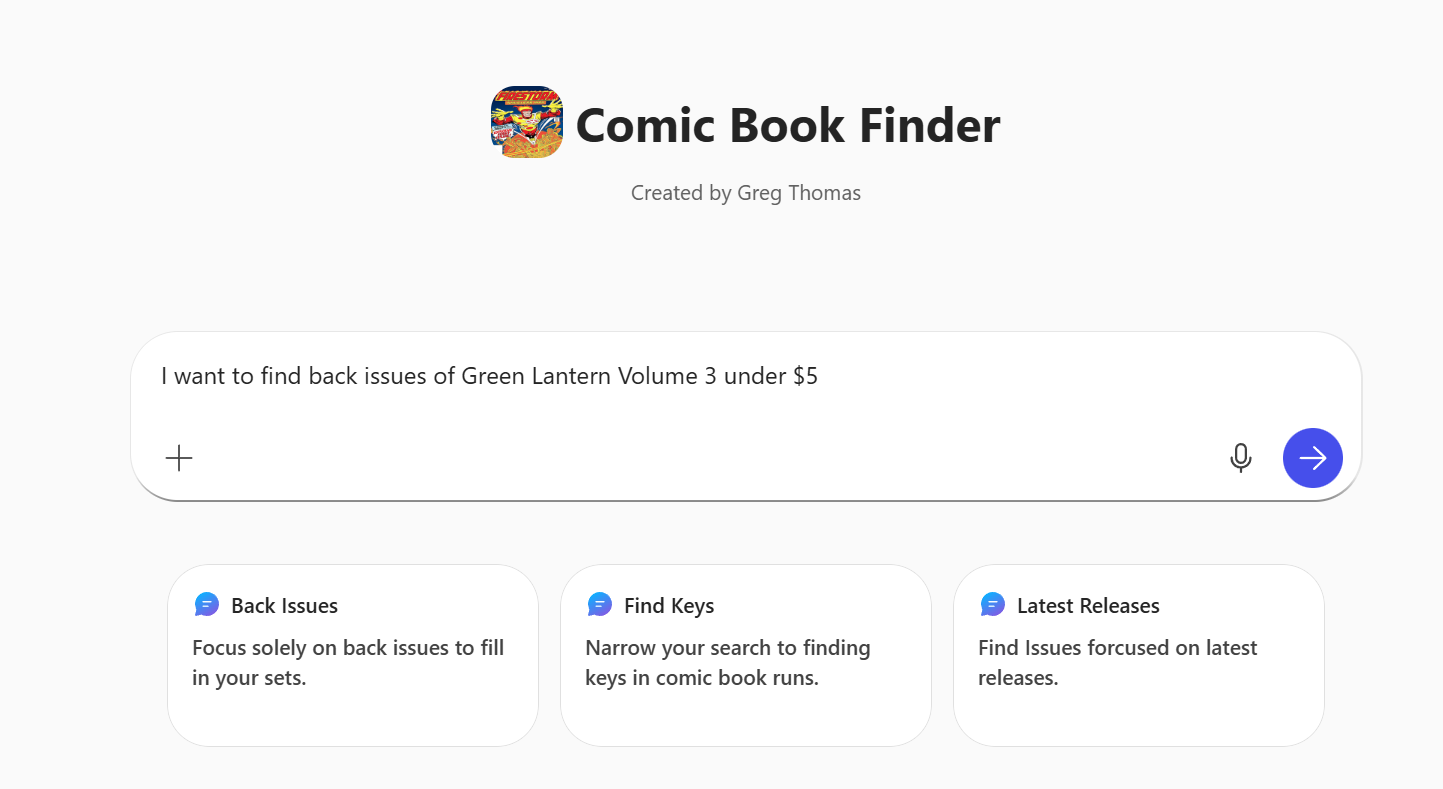The width and height of the screenshot is (1443, 789).
Task: Open the 'Created by Greg Thomas' credit
Action: click(745, 193)
